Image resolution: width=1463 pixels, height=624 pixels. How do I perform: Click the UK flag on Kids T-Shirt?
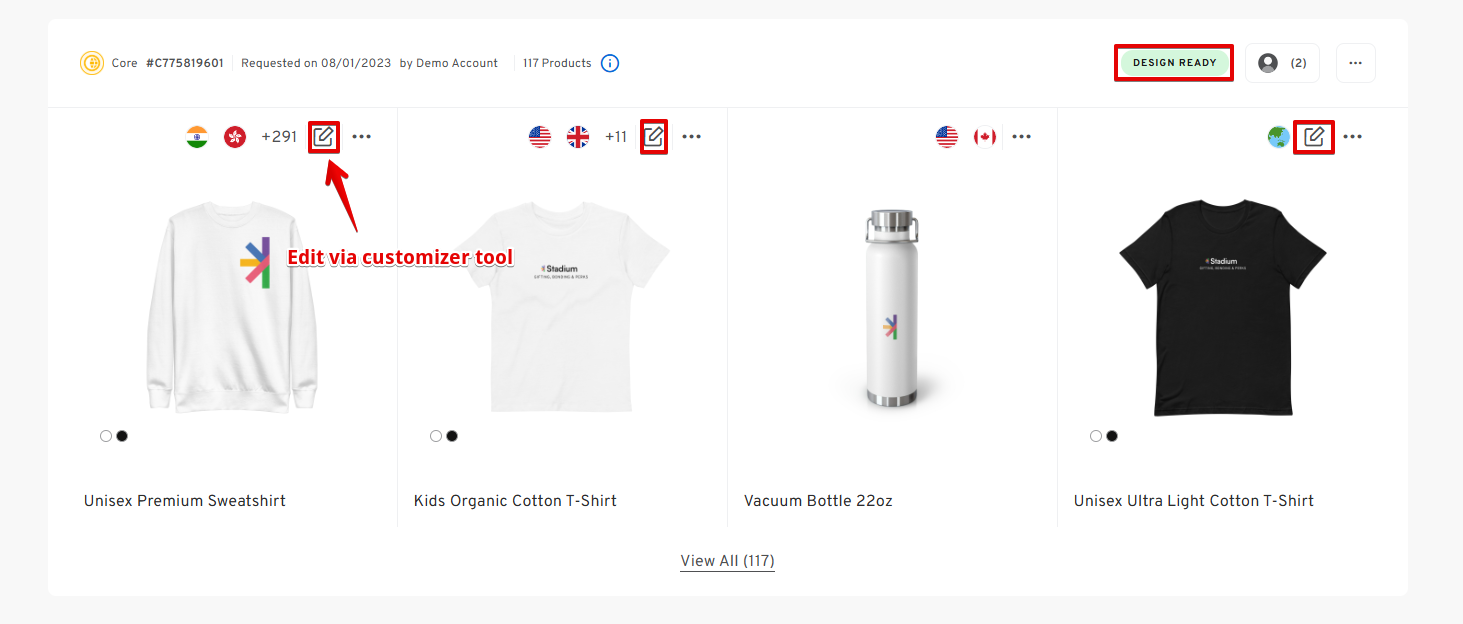pyautogui.click(x=578, y=137)
